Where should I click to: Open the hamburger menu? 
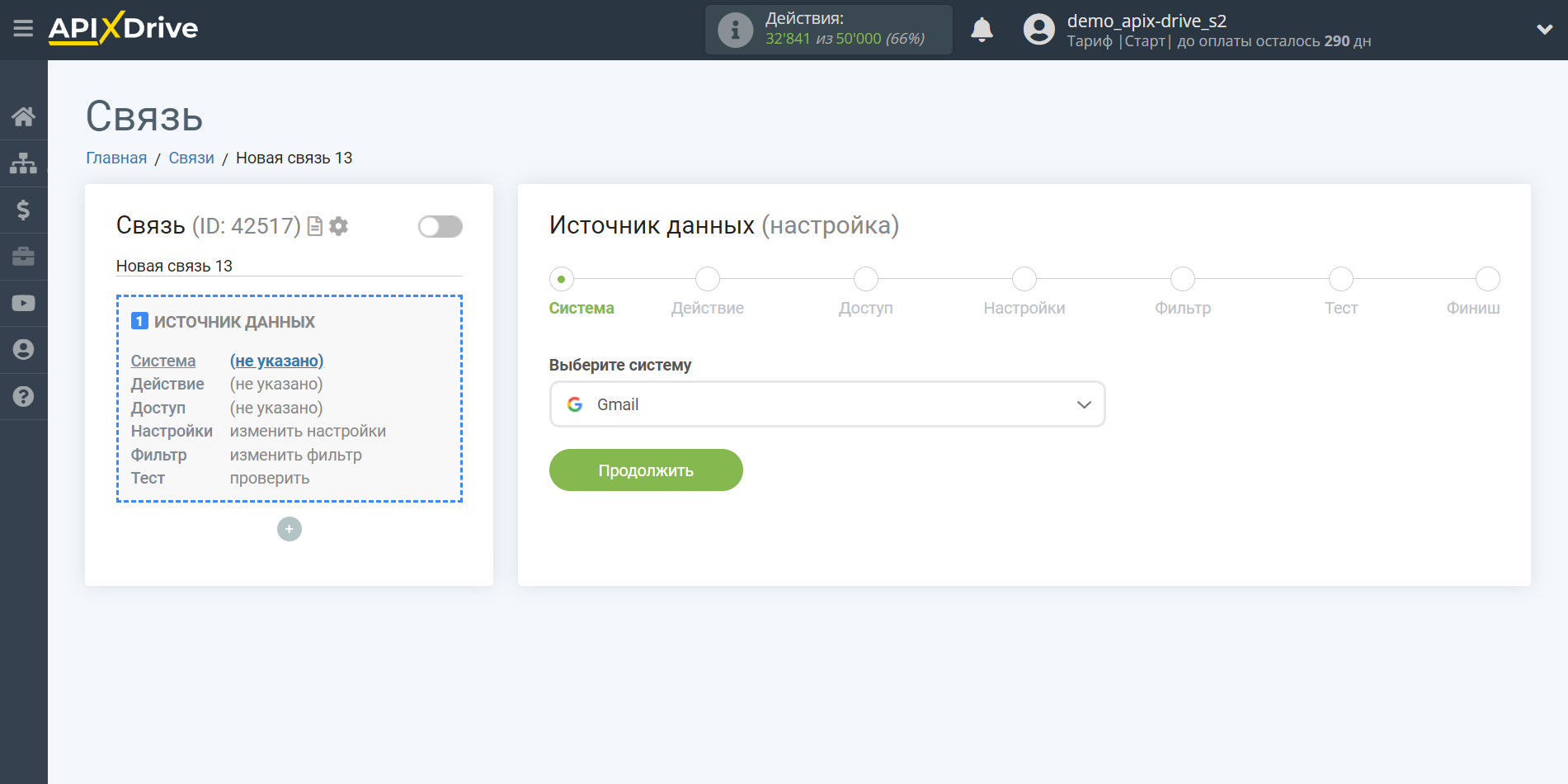pyautogui.click(x=23, y=29)
